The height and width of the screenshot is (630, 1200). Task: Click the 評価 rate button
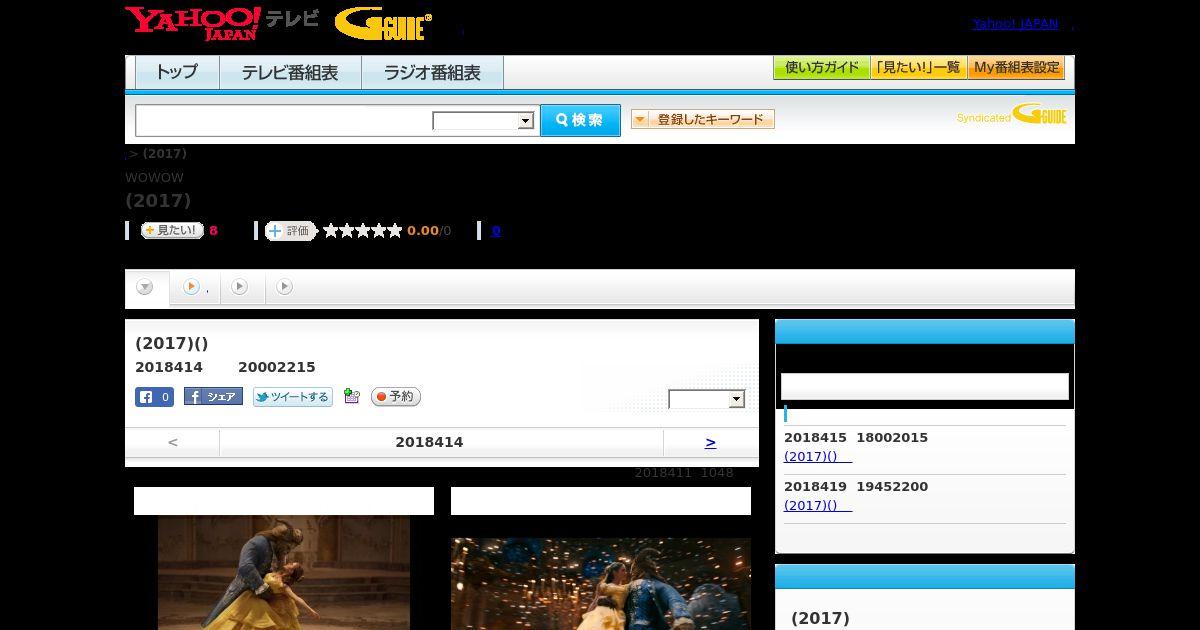290,231
